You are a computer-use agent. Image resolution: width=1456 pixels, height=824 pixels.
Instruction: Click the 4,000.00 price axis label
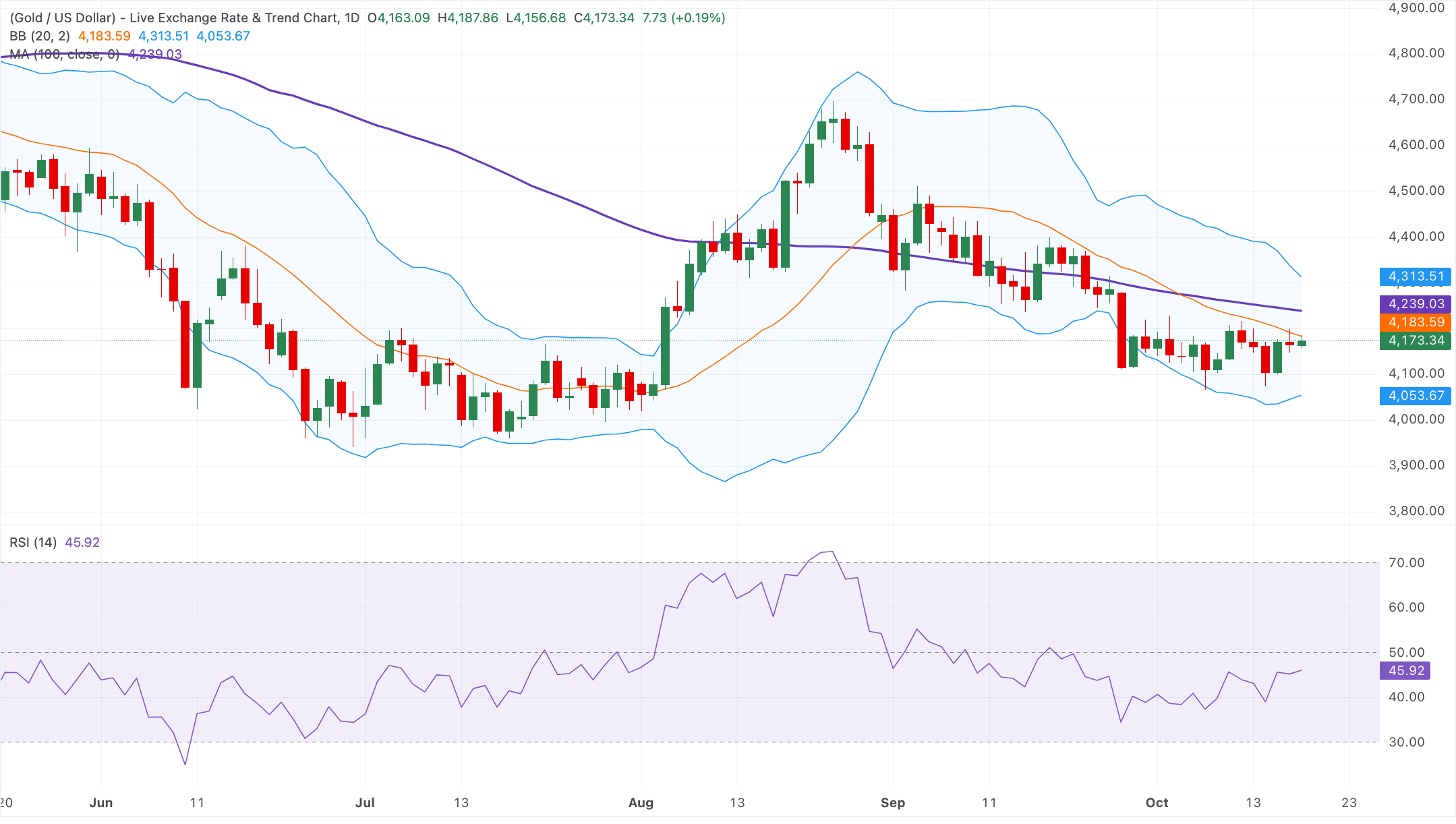(x=1416, y=419)
